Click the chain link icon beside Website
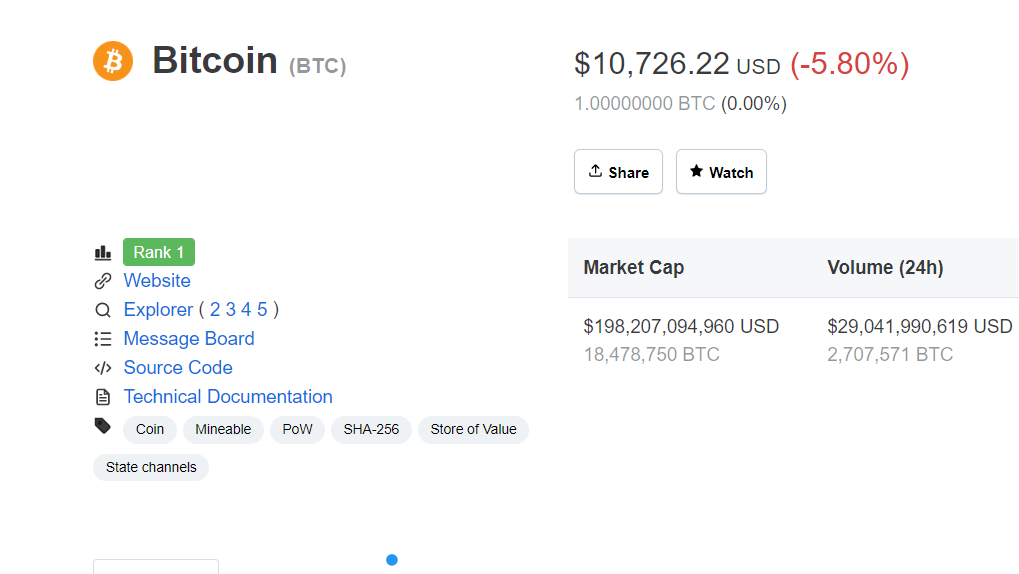The height and width of the screenshot is (574, 1019). (x=103, y=281)
